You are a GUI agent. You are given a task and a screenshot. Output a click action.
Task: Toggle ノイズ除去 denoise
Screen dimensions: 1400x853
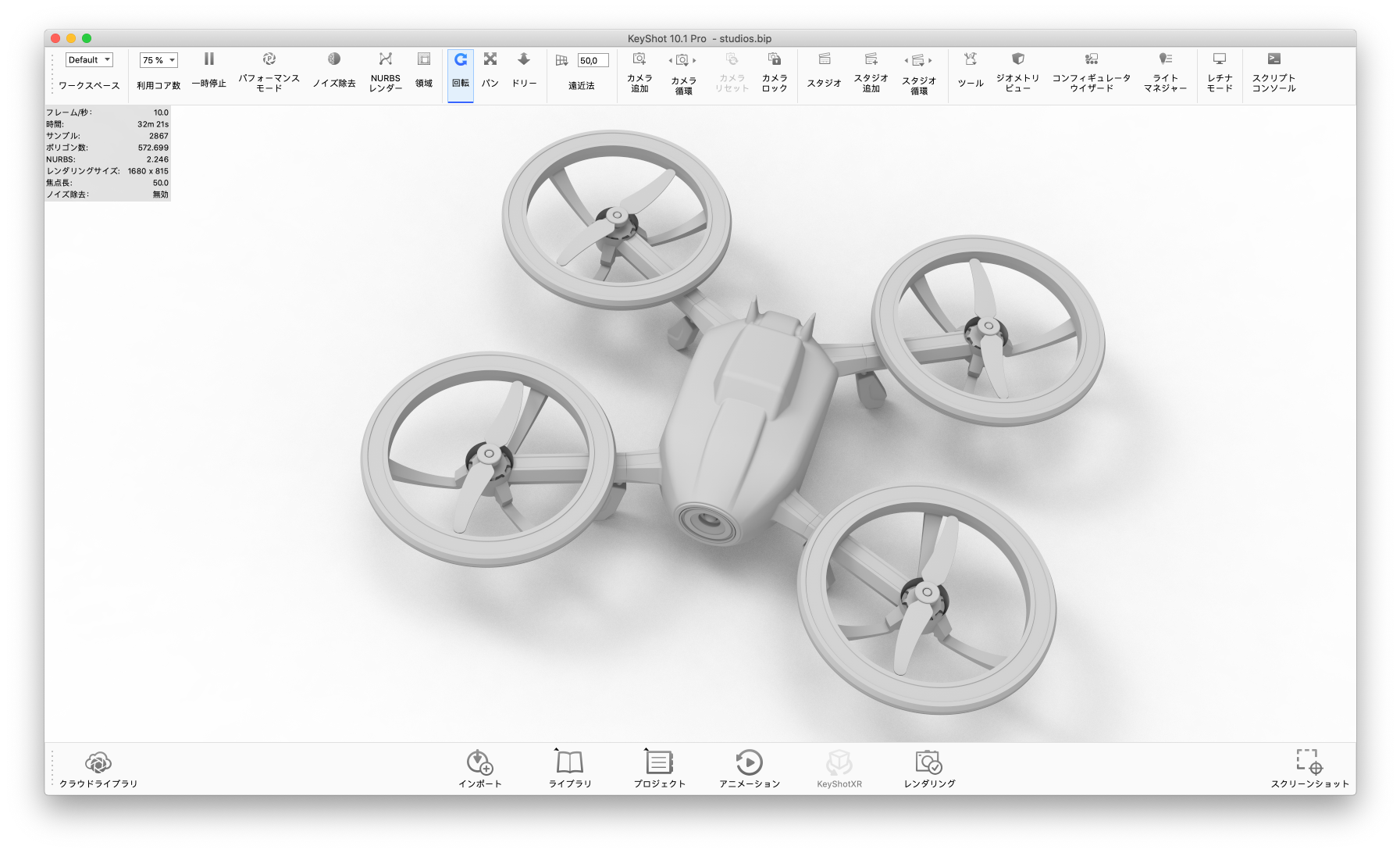334,70
